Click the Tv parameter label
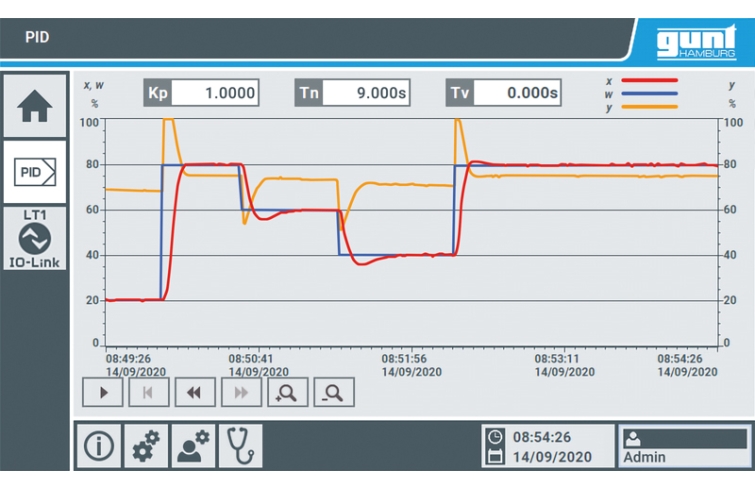755x488 pixels. pyautogui.click(x=460, y=92)
